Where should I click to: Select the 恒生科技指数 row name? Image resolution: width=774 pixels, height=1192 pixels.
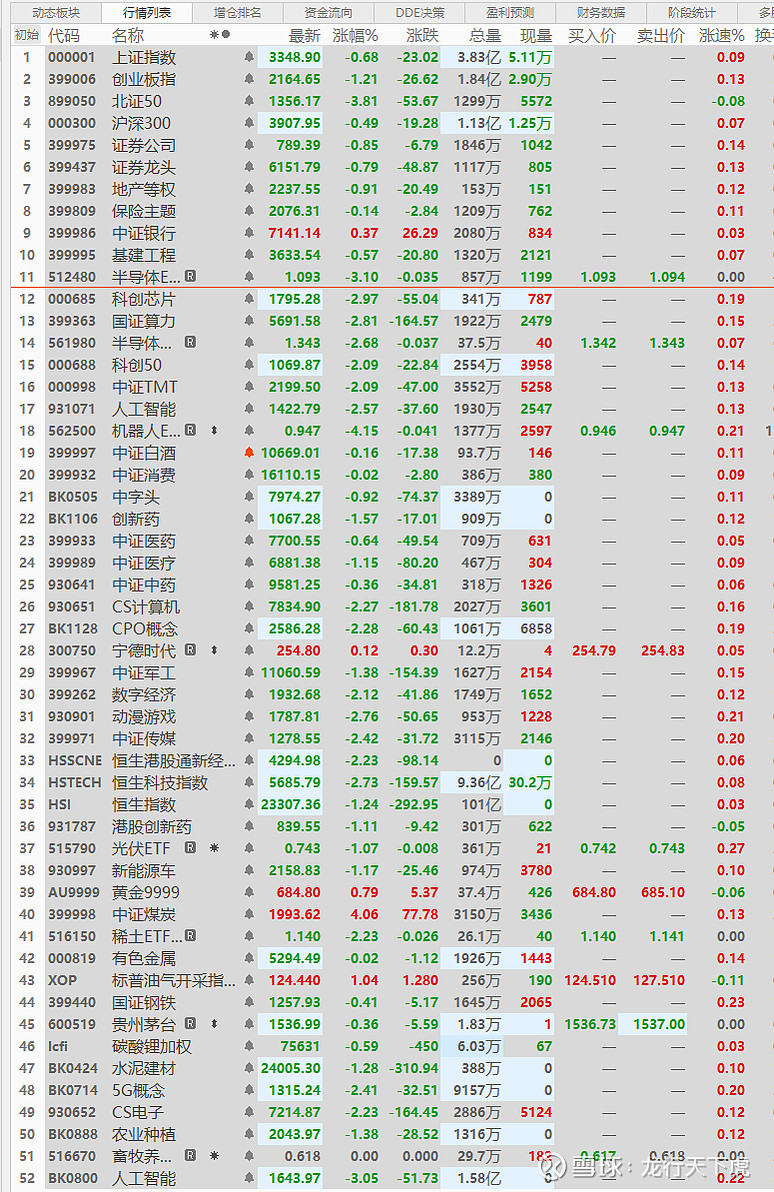pos(160,783)
